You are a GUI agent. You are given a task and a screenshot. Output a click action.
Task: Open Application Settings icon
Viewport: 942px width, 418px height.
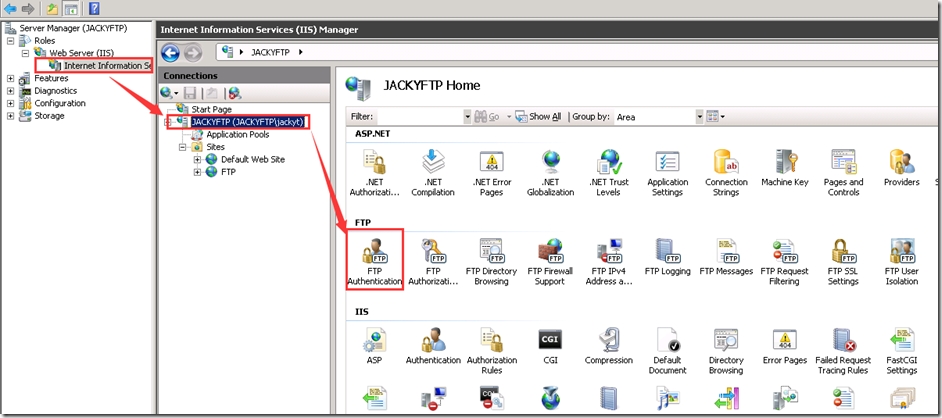667,173
